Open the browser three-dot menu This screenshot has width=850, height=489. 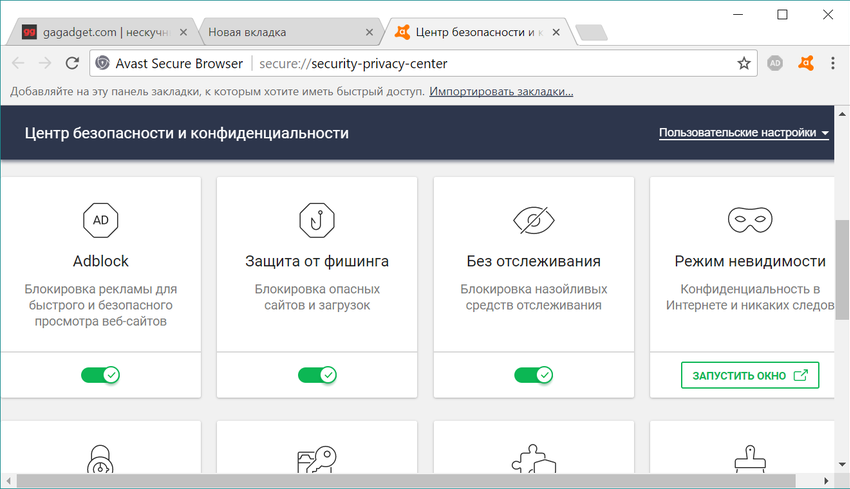(833, 63)
